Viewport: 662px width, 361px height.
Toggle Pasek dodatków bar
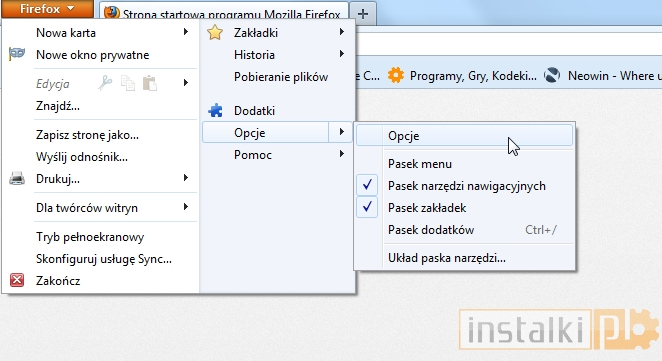464,230
